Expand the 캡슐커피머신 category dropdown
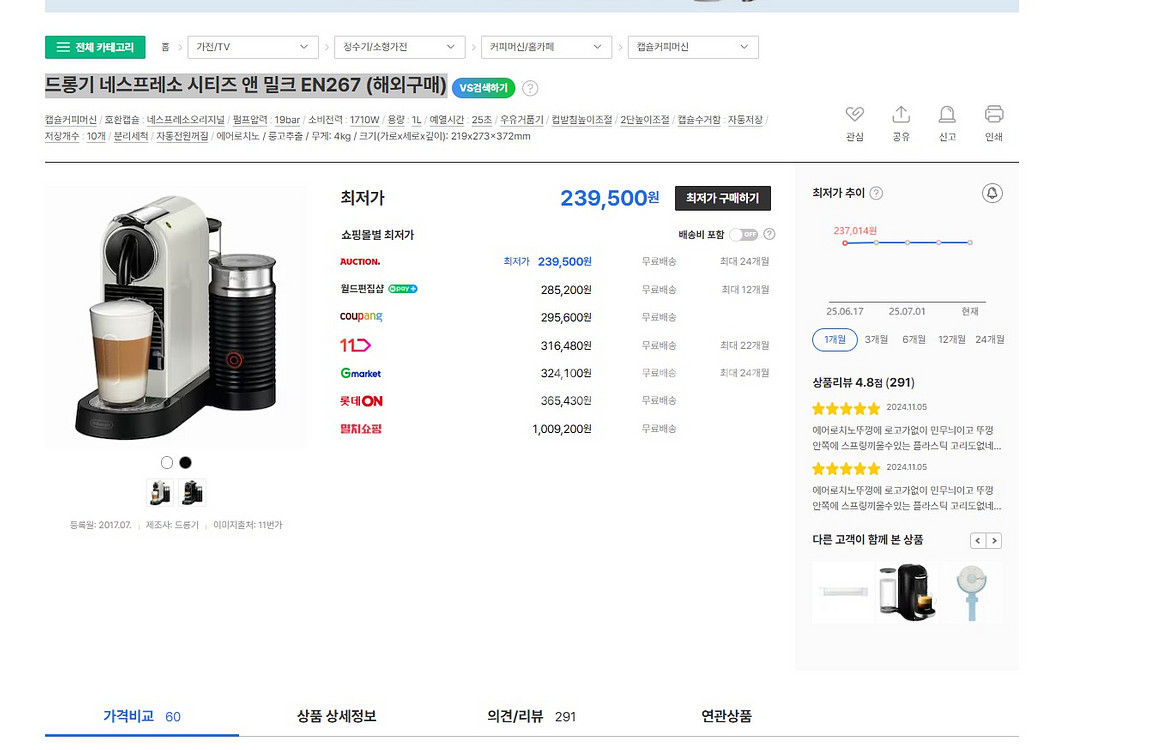The image size is (1158, 750). tap(693, 47)
